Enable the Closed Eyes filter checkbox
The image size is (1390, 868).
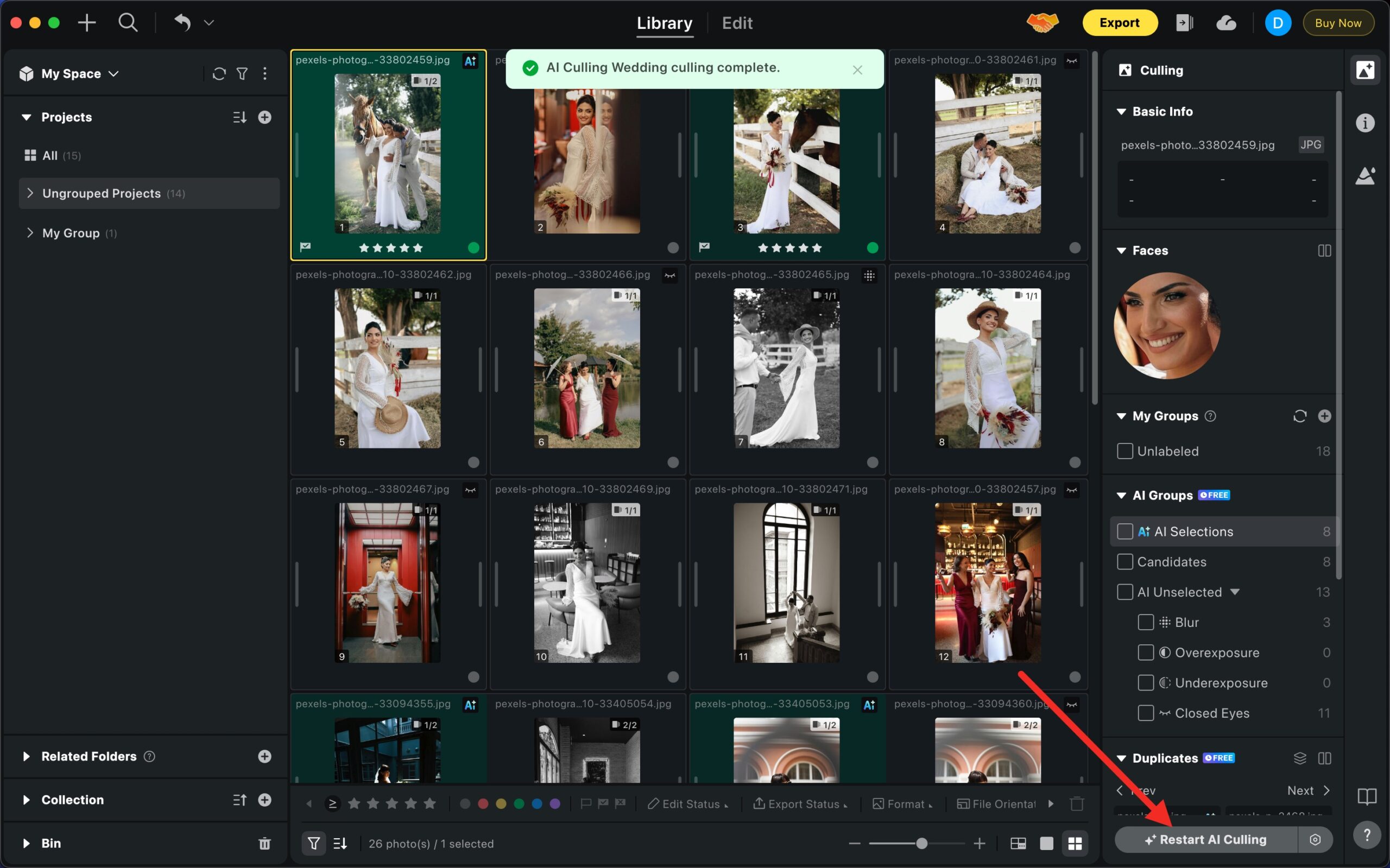point(1146,713)
